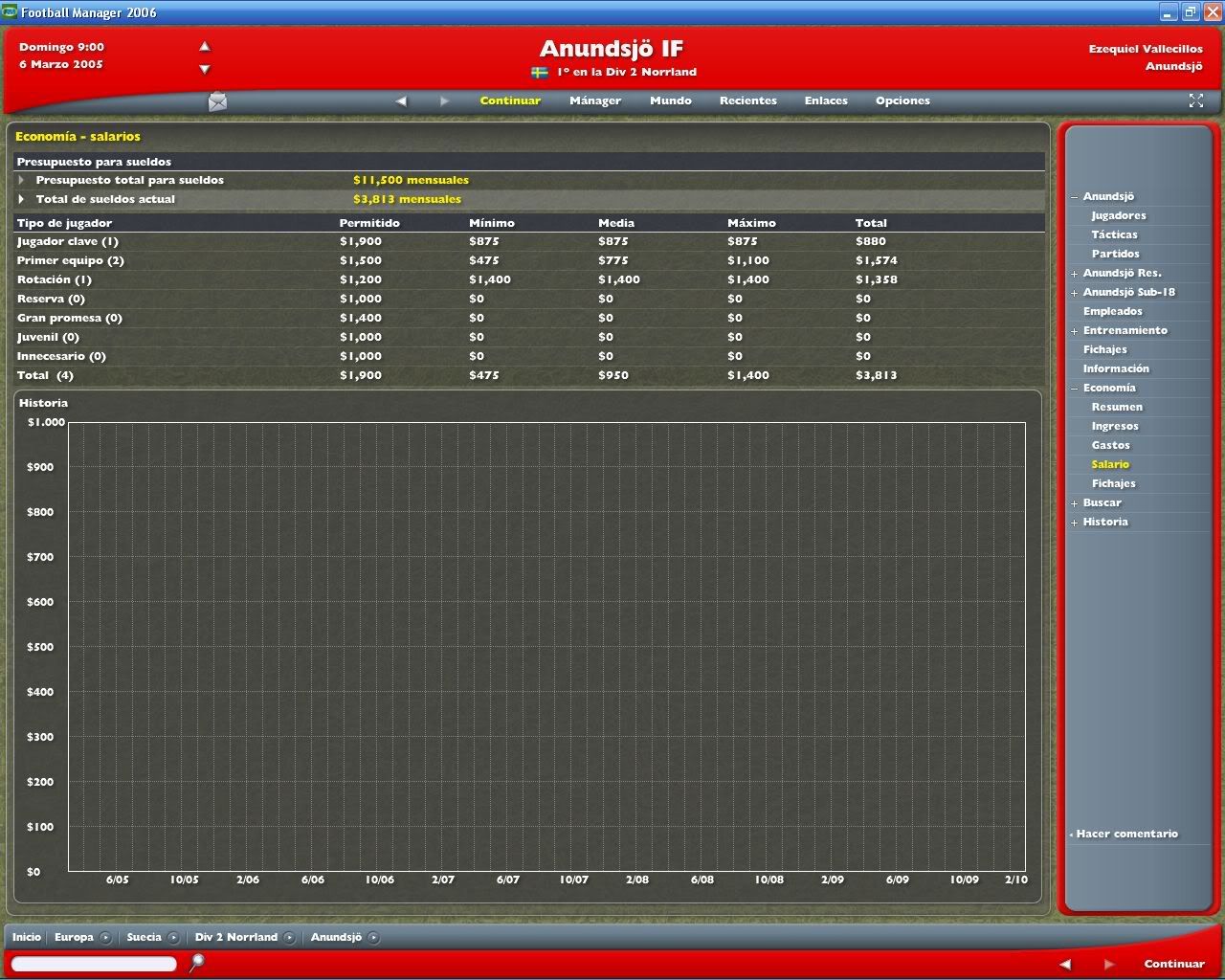Click Suecia breadcrumb
Viewport: 1225px width, 980px height.
click(x=144, y=937)
